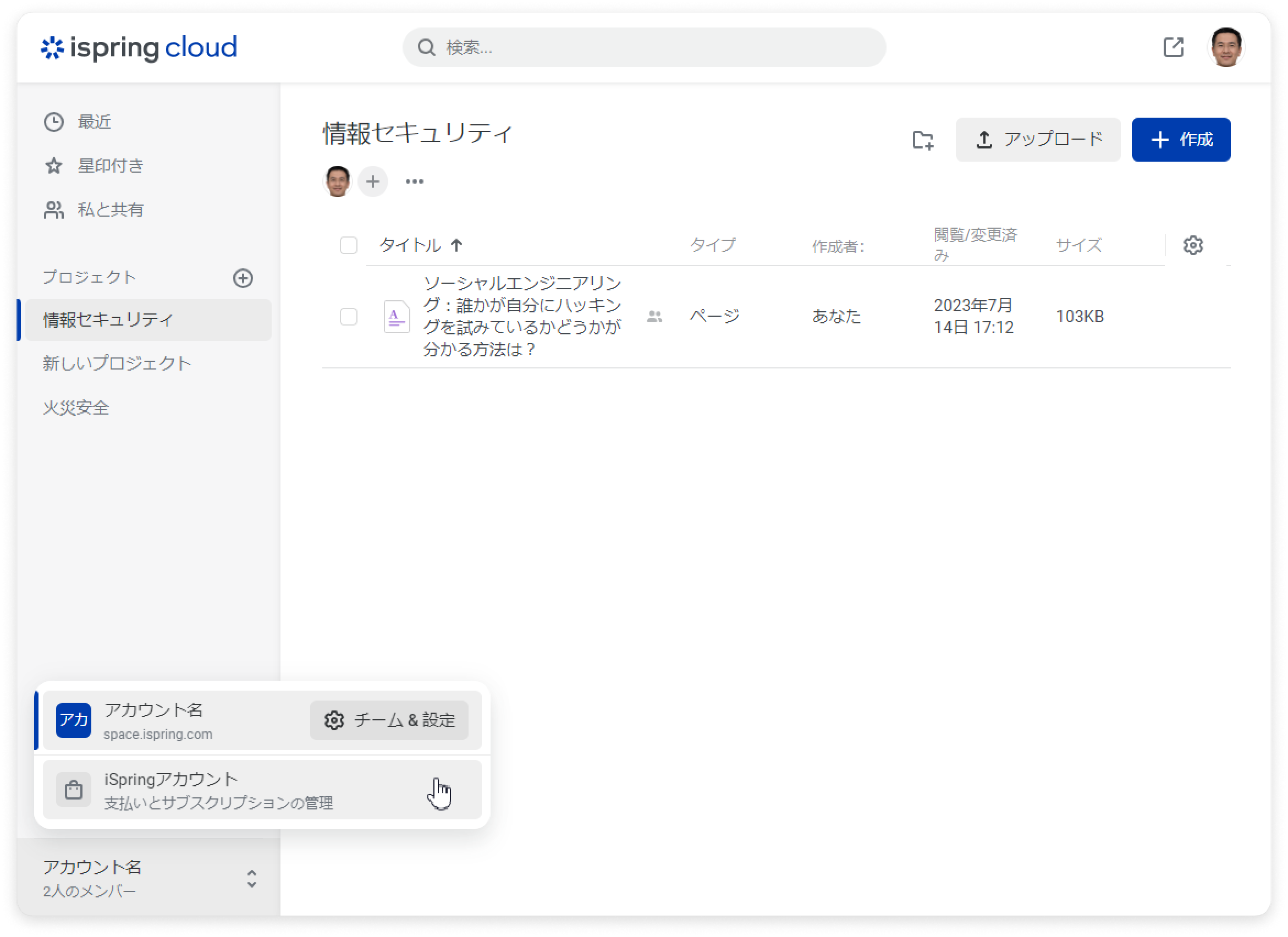Open table column settings gear
Image resolution: width=1288 pixels, height=937 pixels.
tap(1193, 245)
